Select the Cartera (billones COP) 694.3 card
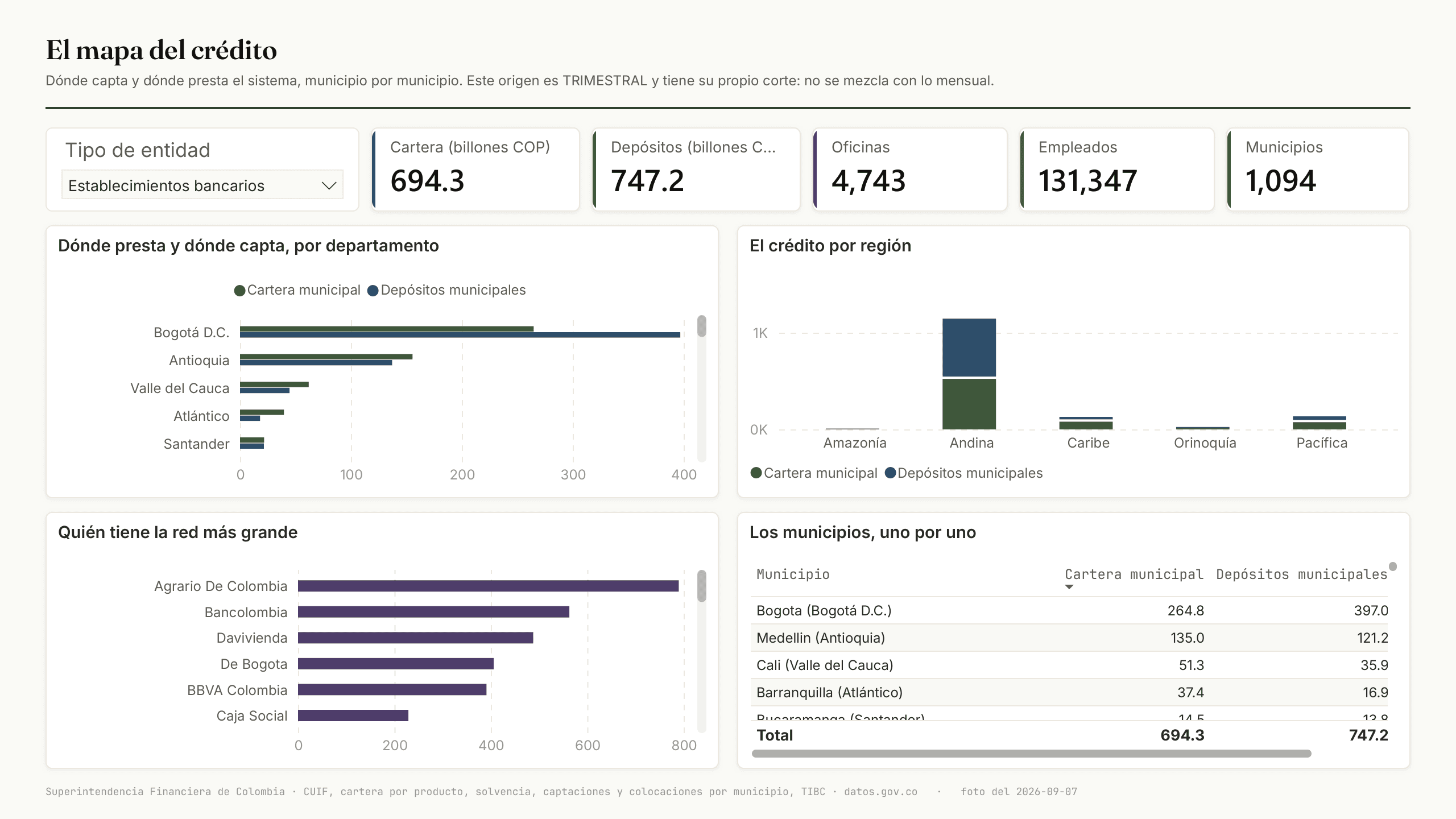1456x819 pixels. (x=475, y=169)
